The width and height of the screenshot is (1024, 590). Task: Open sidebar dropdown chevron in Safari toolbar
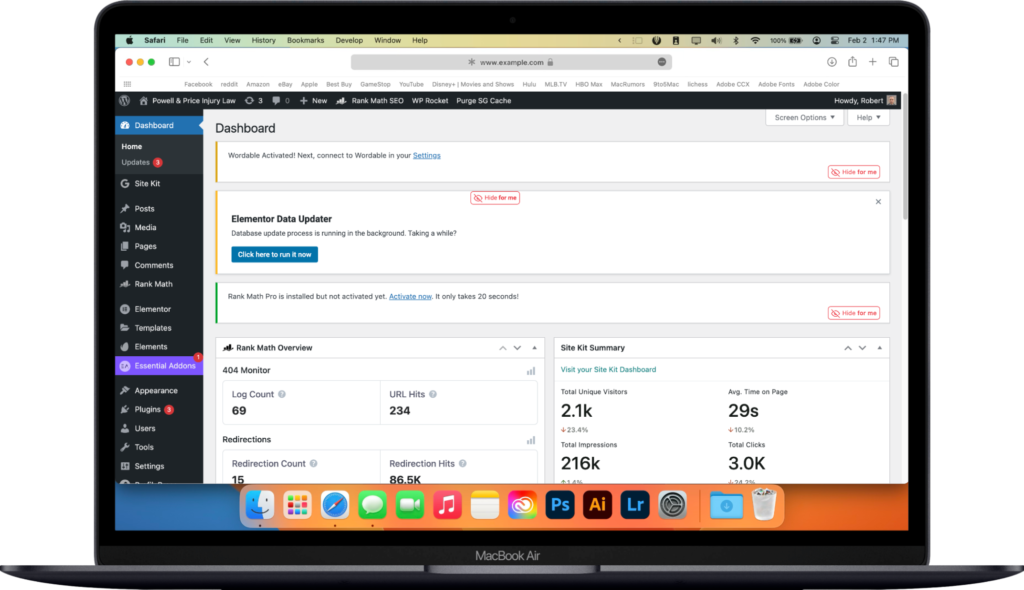click(189, 62)
